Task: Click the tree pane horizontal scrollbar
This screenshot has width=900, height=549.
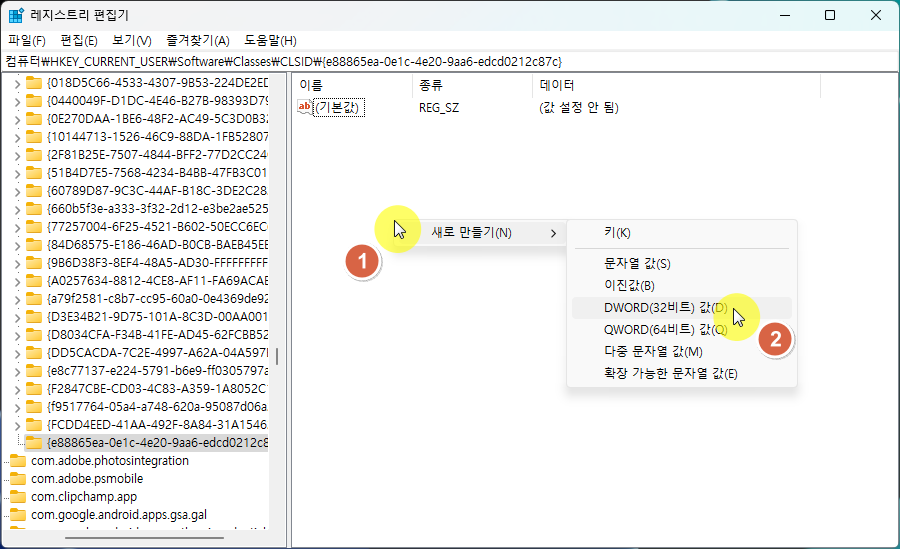Action: (x=144, y=538)
